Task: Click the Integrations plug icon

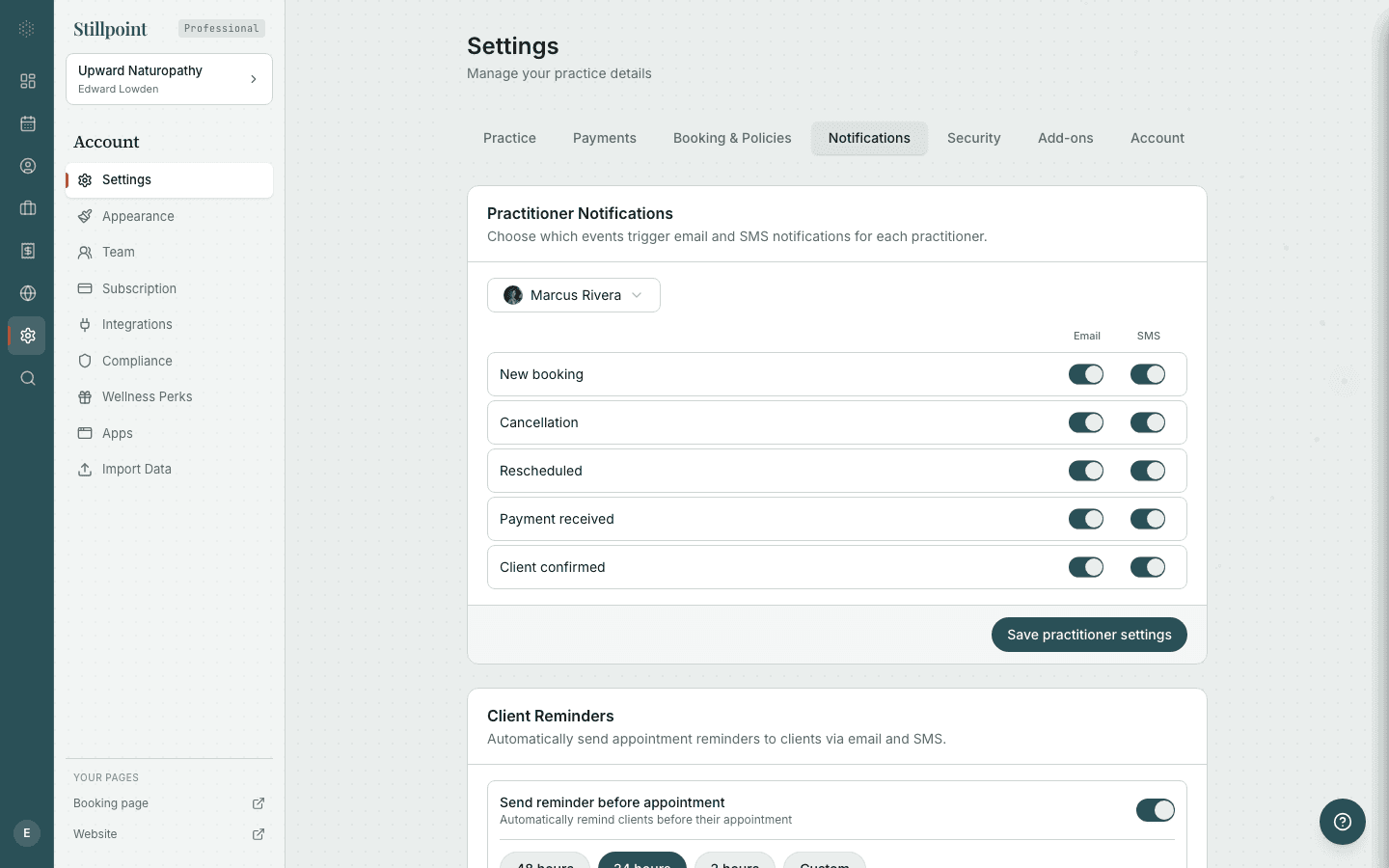Action: click(x=85, y=325)
